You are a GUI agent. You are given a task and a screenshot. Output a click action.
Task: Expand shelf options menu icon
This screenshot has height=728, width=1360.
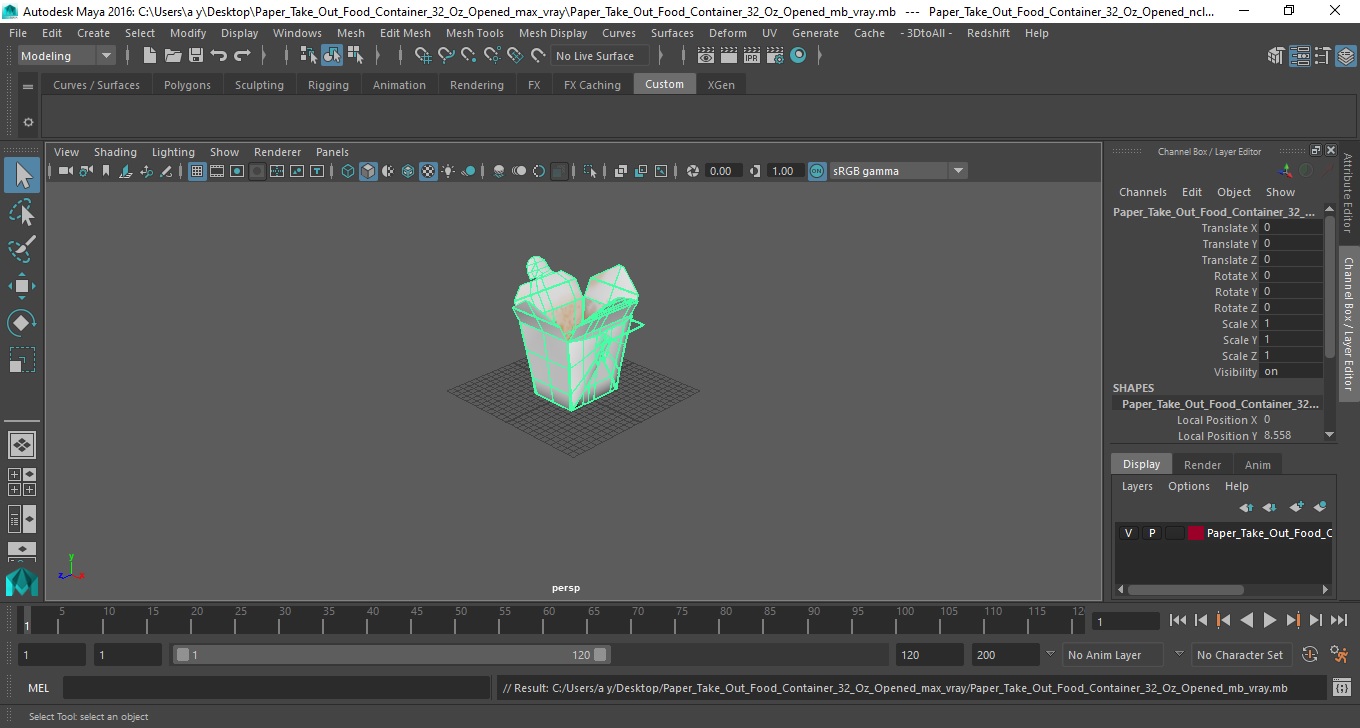28,86
